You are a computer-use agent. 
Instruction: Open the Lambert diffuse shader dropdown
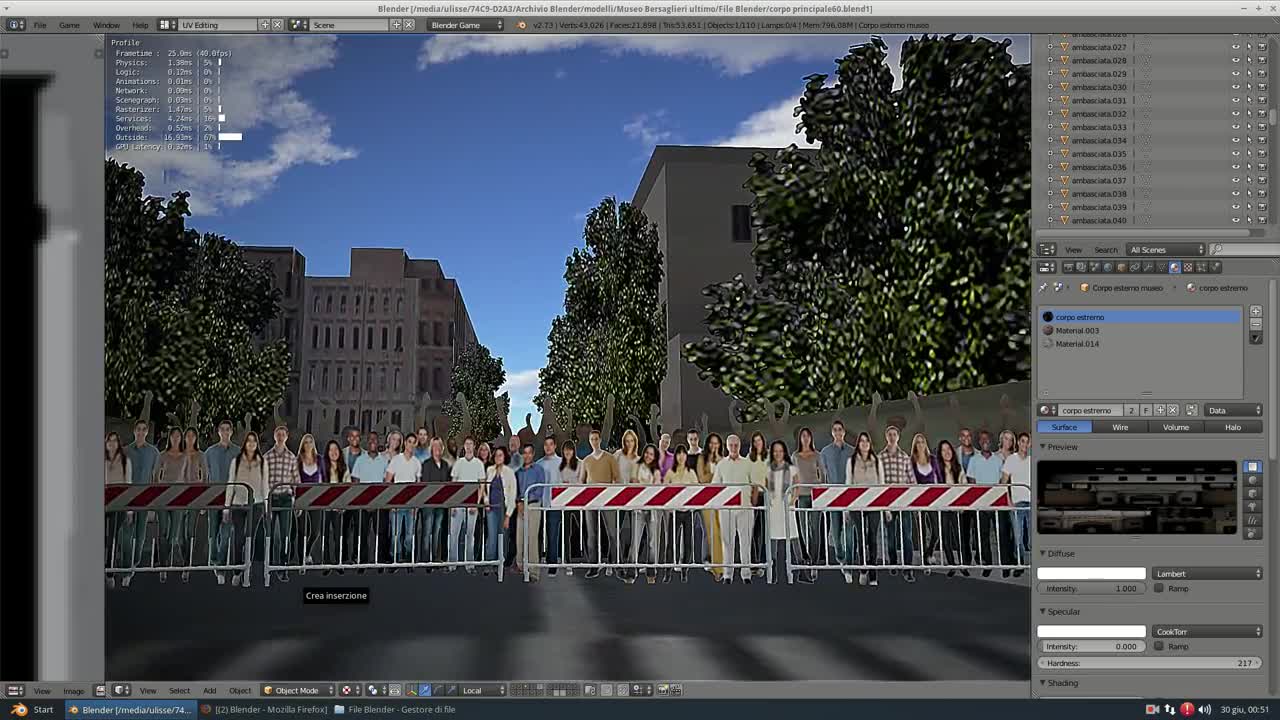(x=1208, y=574)
